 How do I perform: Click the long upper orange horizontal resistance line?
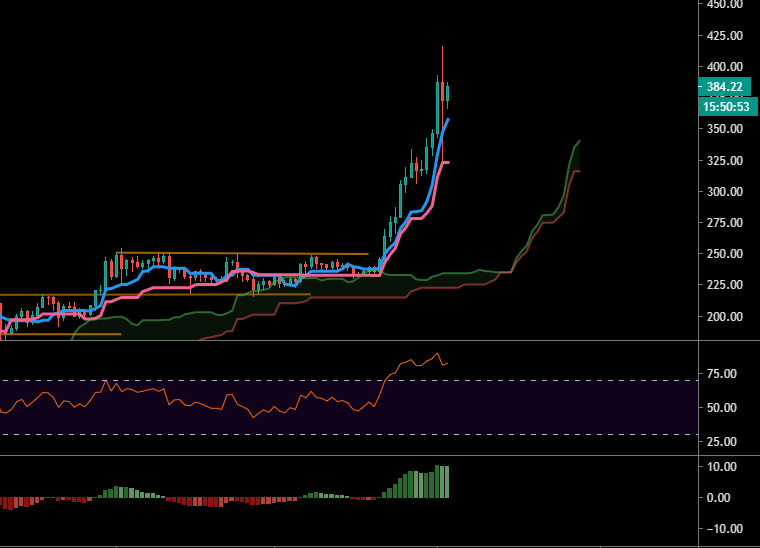coord(240,254)
